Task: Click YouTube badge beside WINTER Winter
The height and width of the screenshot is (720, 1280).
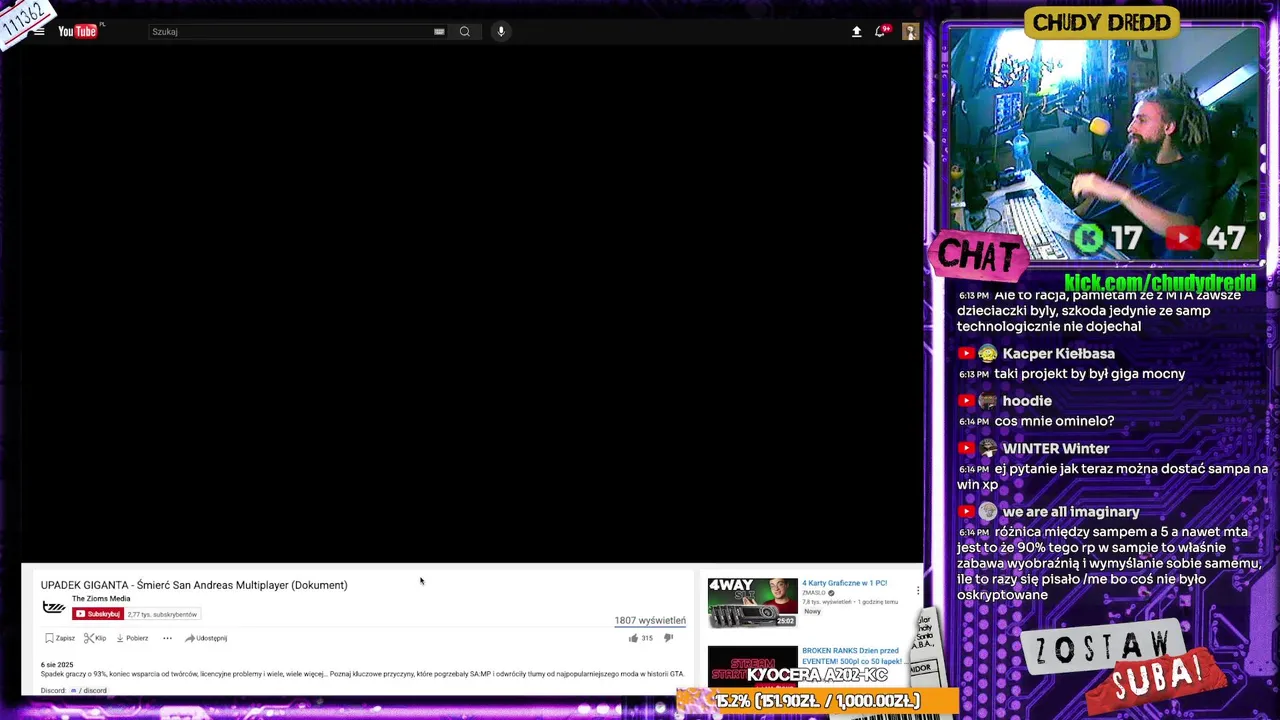Action: (966, 448)
